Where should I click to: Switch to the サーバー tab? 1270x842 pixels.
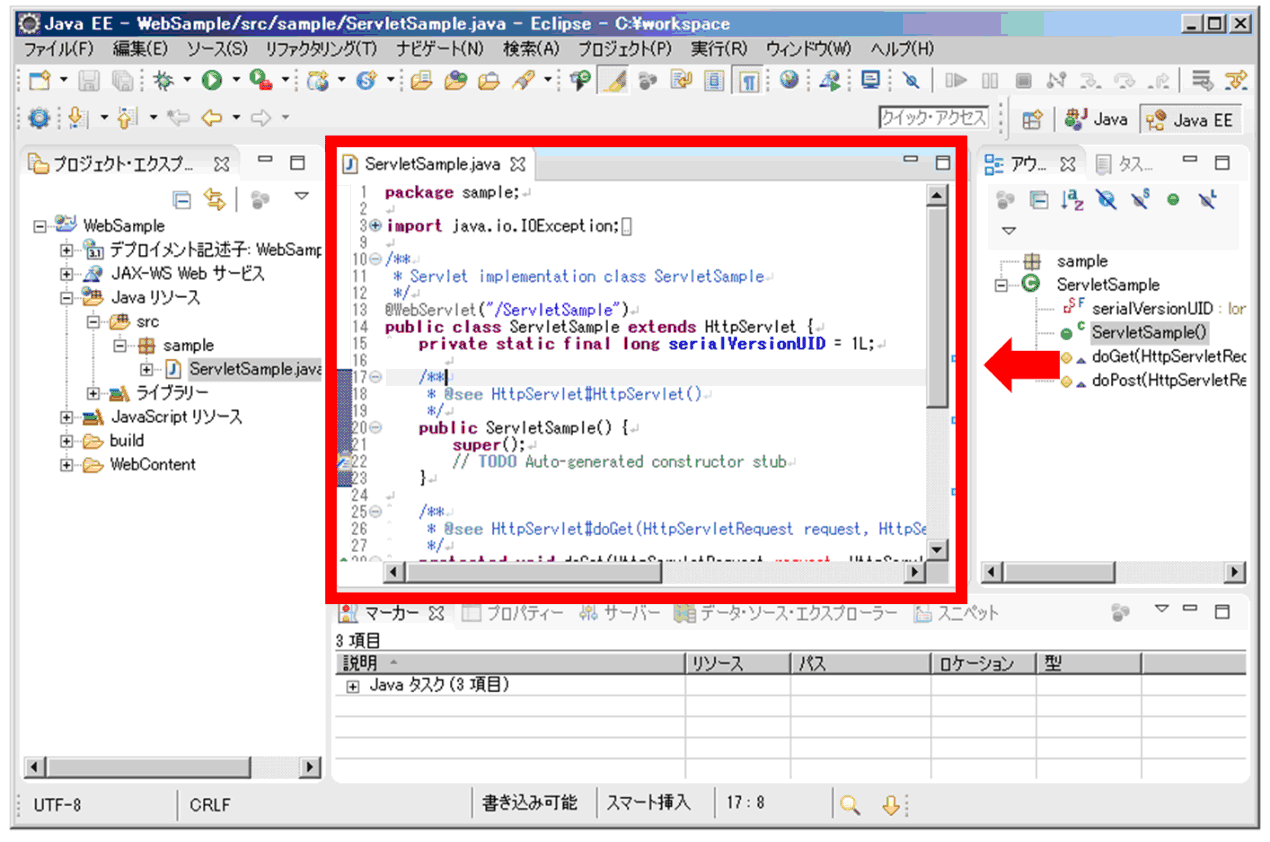pyautogui.click(x=620, y=614)
